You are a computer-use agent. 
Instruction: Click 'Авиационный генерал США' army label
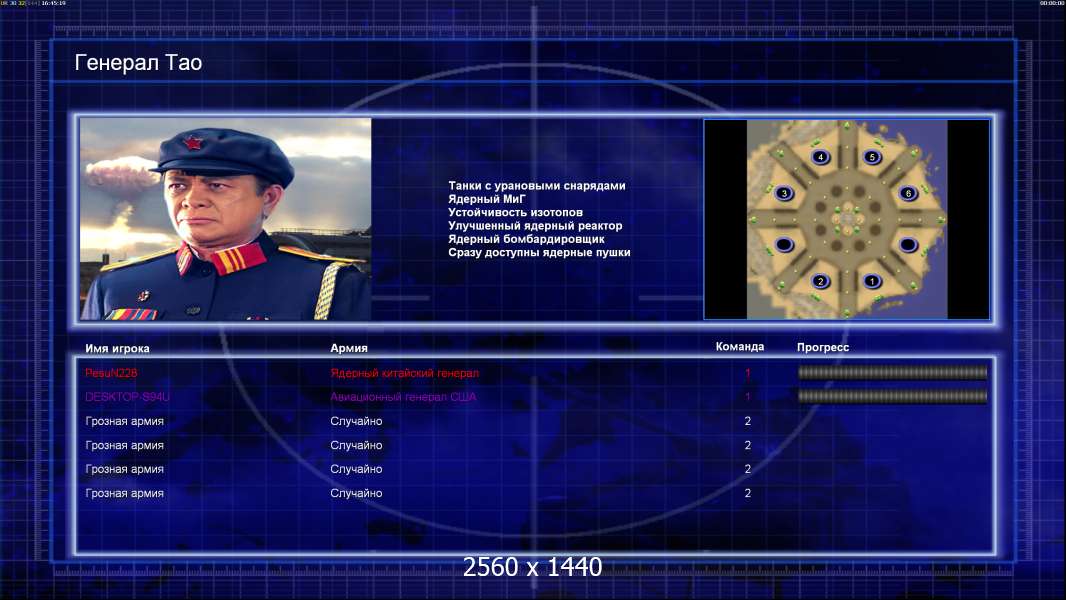pyautogui.click(x=403, y=397)
